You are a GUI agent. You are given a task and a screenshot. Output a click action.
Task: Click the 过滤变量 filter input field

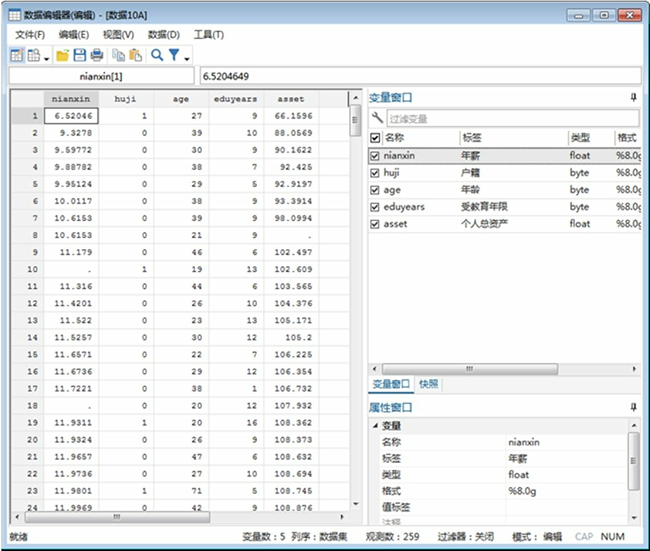(510, 118)
